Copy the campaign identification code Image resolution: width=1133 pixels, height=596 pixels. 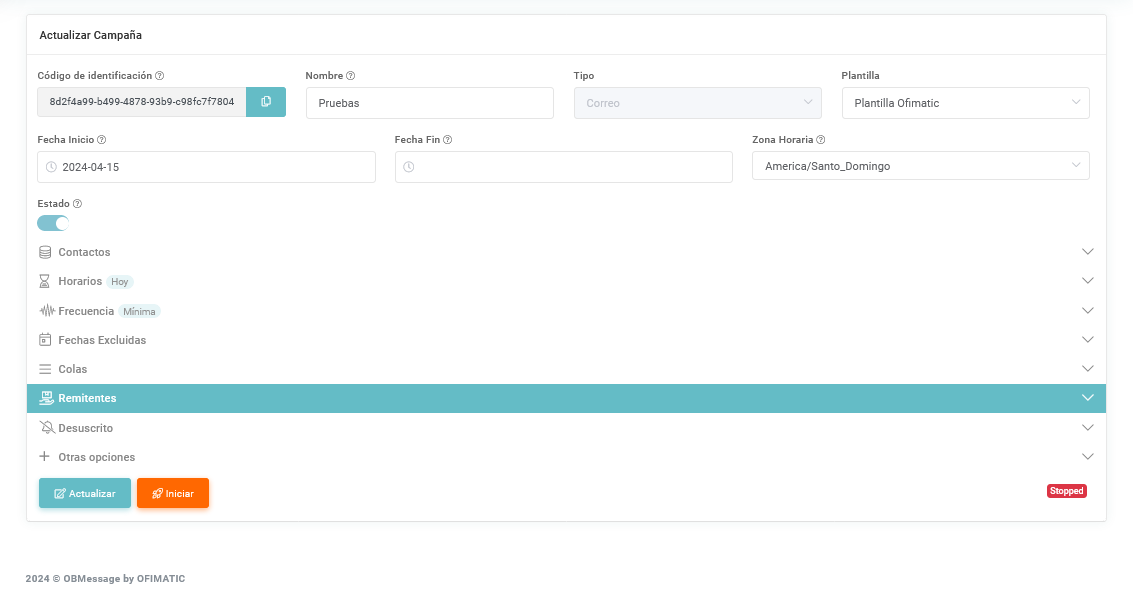click(266, 102)
